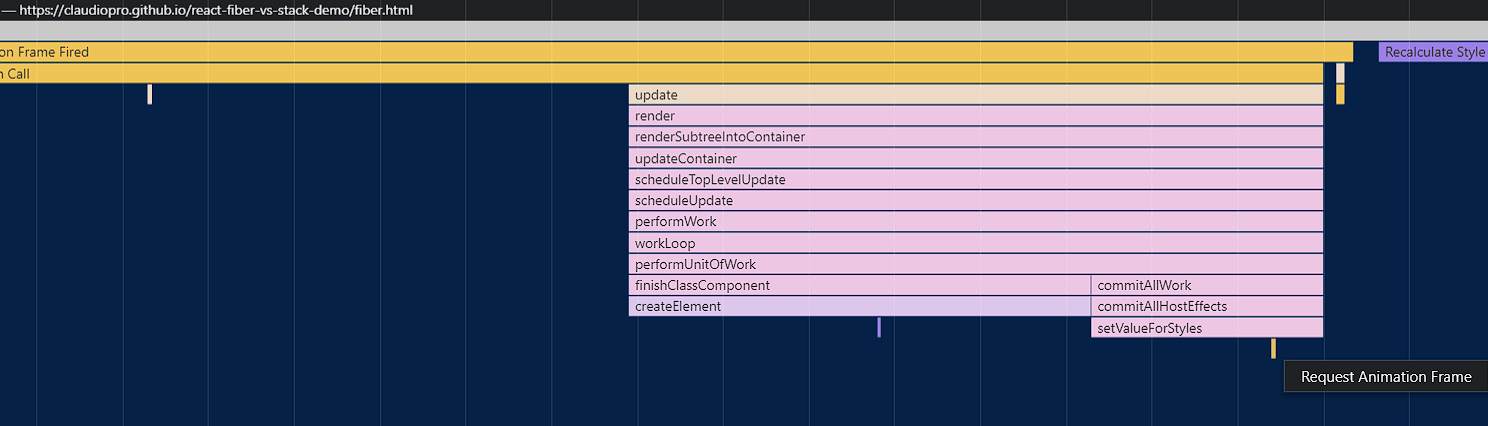This screenshot has width=1488, height=426.
Task: Click the updateContainer flame bar
Action: pyautogui.click(x=975, y=159)
